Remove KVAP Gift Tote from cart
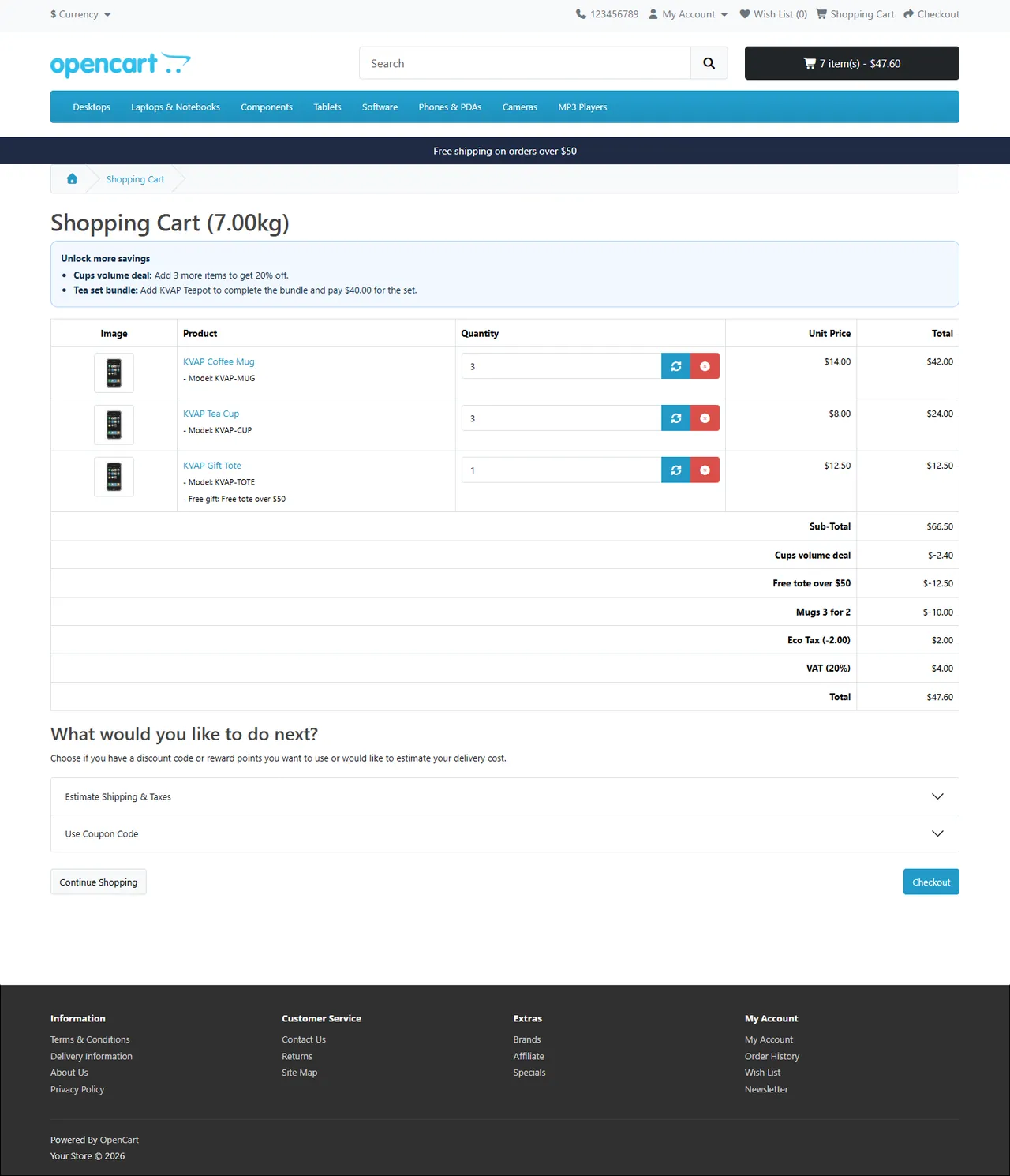Viewport: 1010px width, 1176px height. (705, 470)
